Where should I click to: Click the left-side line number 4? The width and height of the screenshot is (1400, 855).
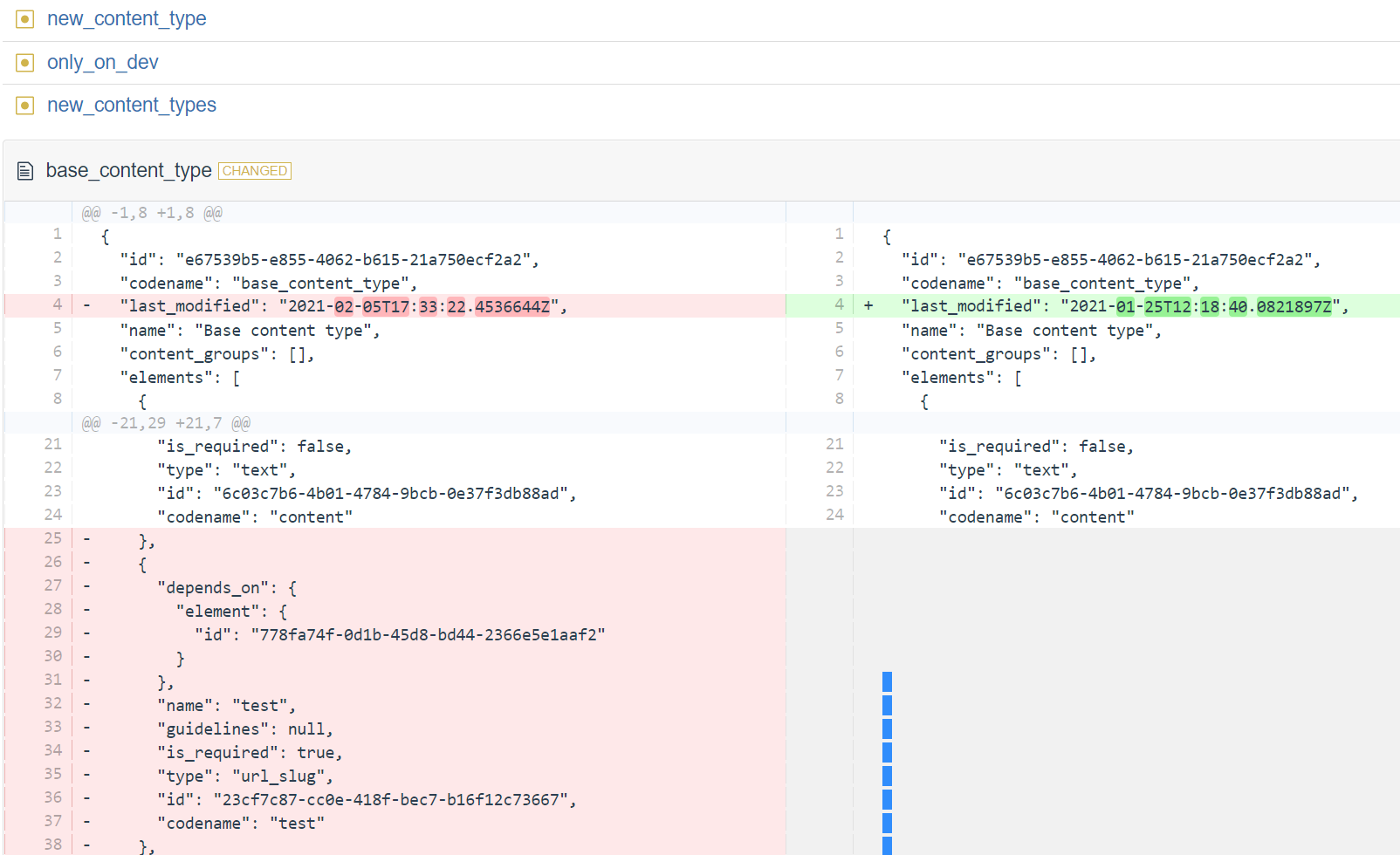click(x=57, y=304)
